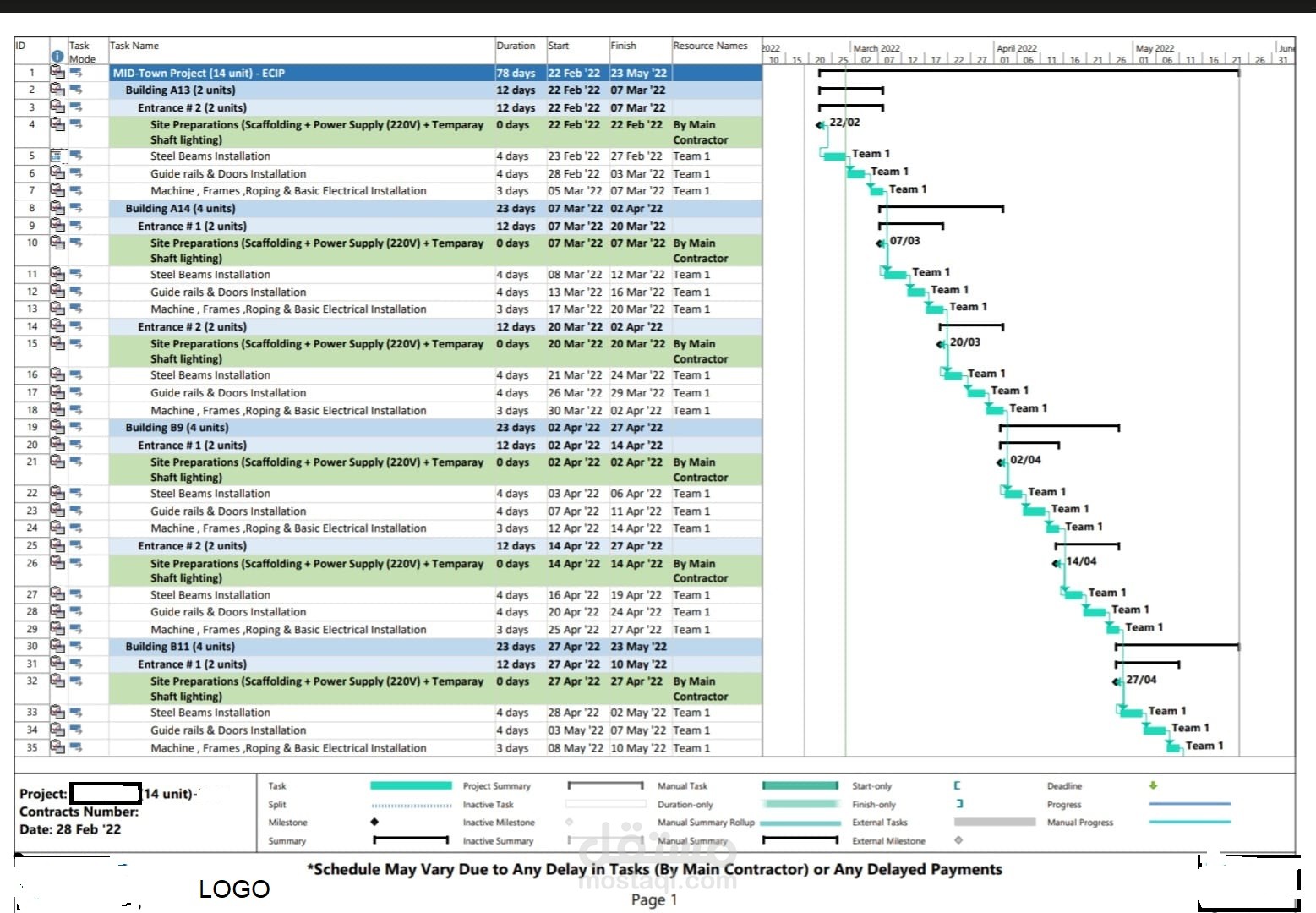1316x913 pixels.
Task: Click the task mode icon in row 21
Action: coord(76,462)
